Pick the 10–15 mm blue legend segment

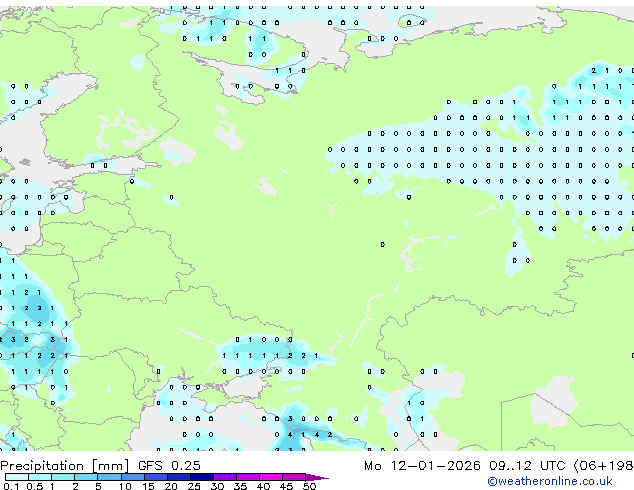point(132,477)
